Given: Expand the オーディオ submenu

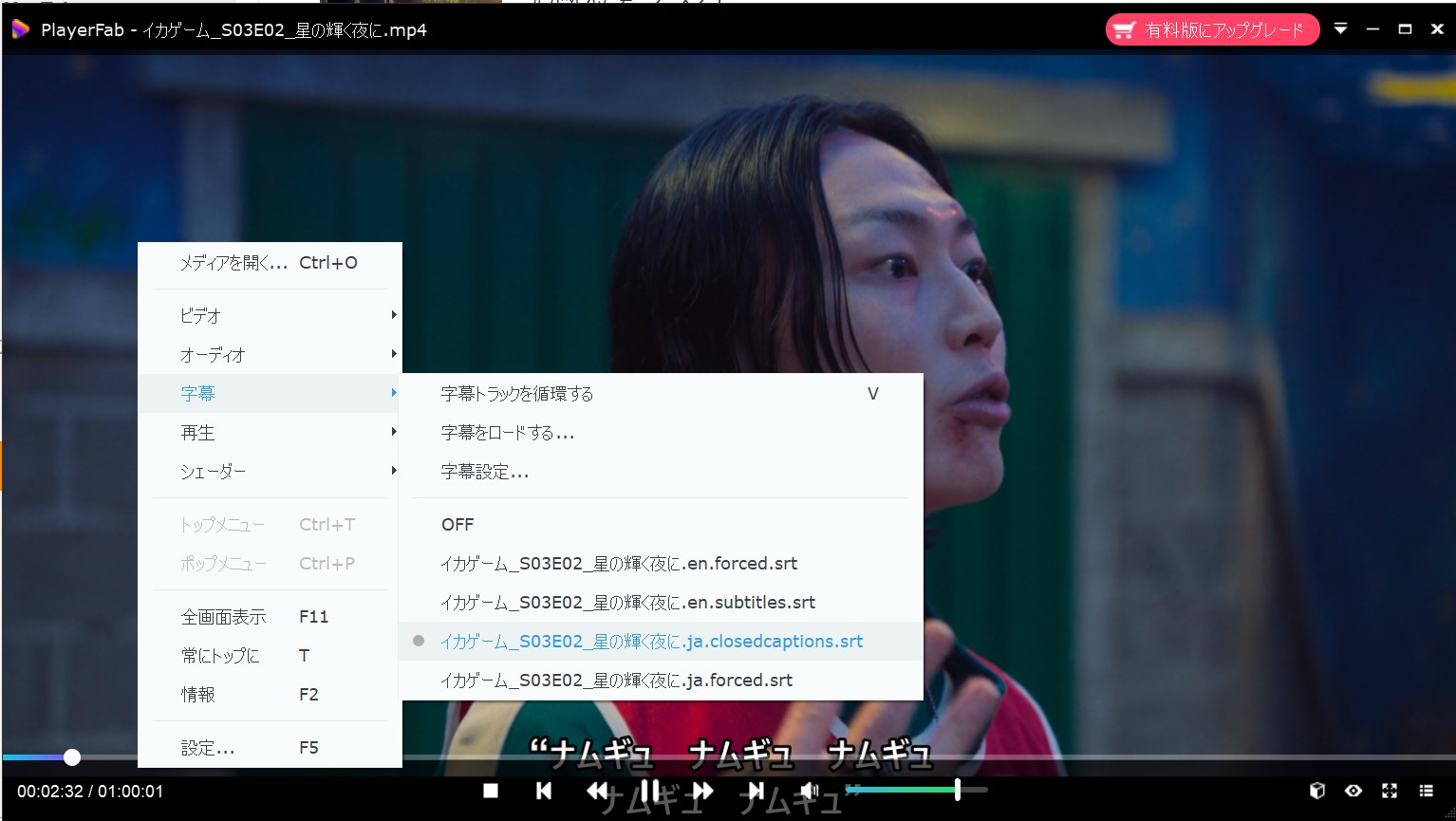Looking at the screenshot, I should (x=270, y=354).
